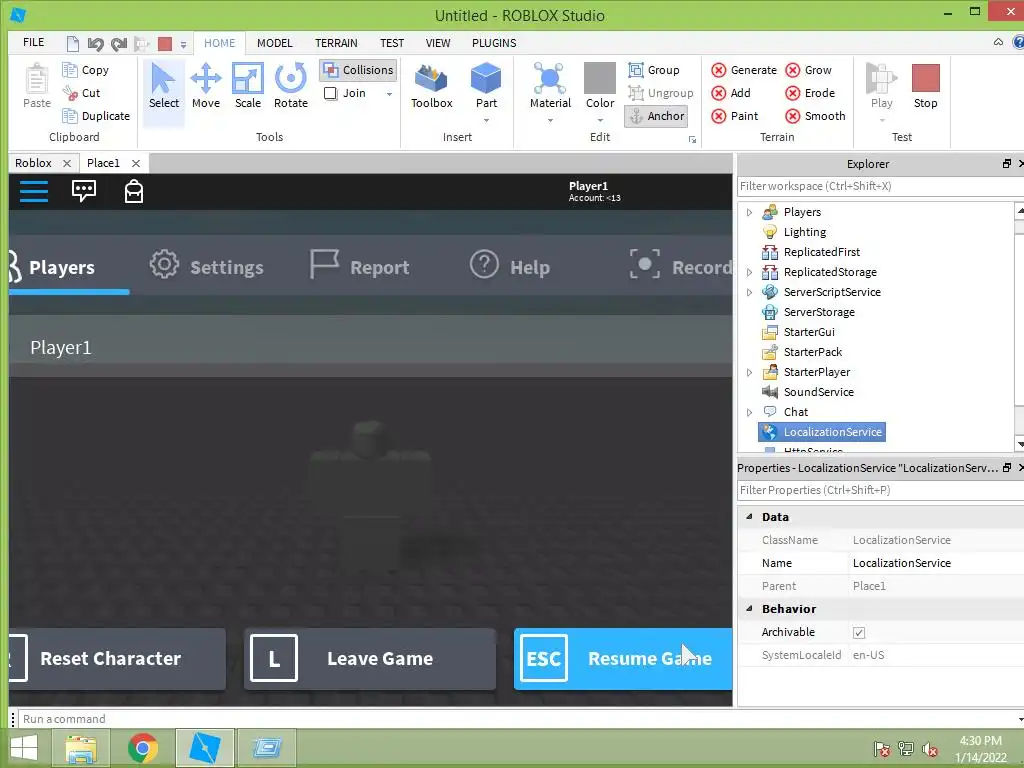This screenshot has height=768, width=1024.
Task: Uncheck the Archivable checkbox
Action: pyautogui.click(x=859, y=632)
